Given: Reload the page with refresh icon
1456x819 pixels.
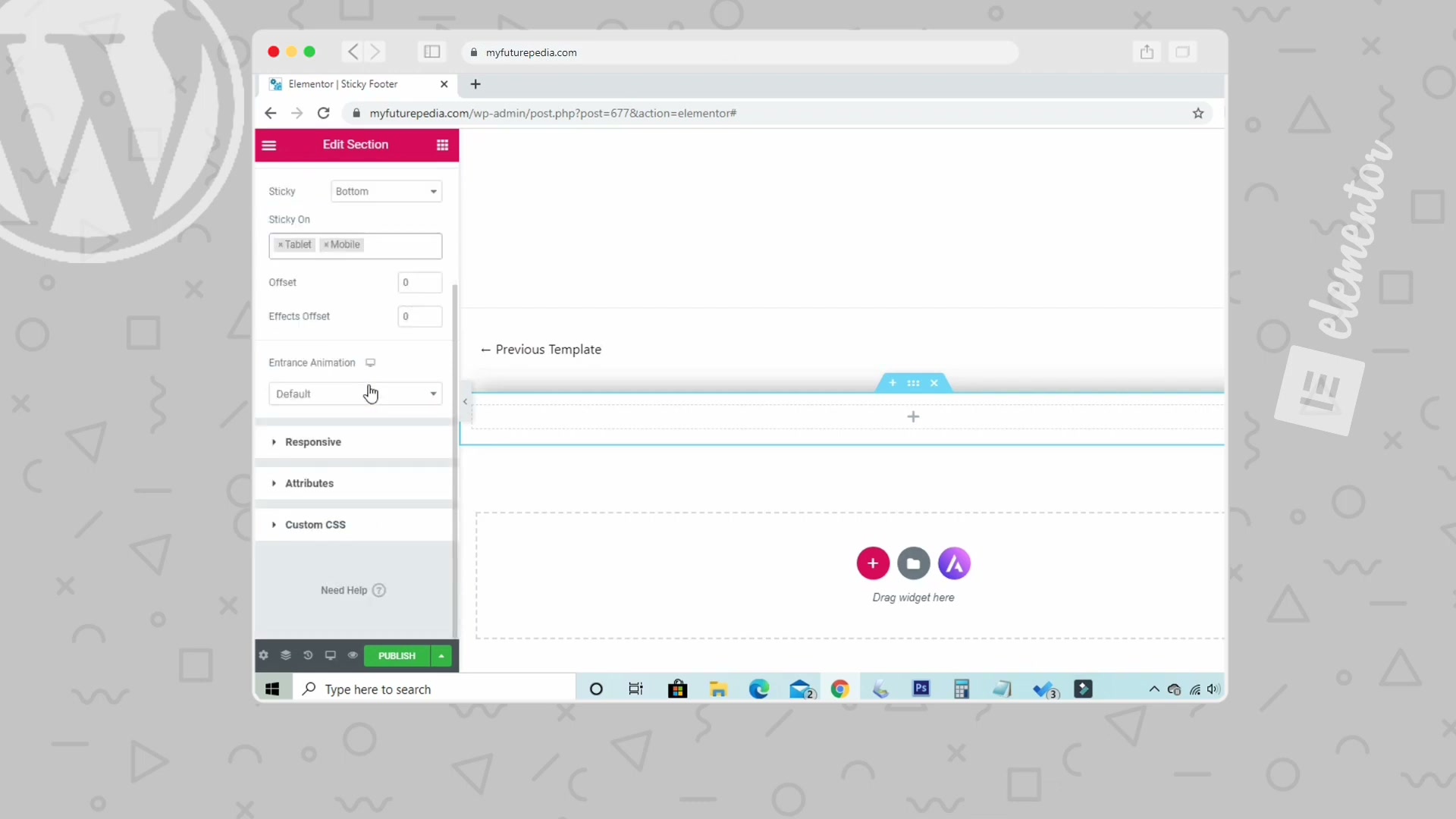Looking at the screenshot, I should point(324,113).
